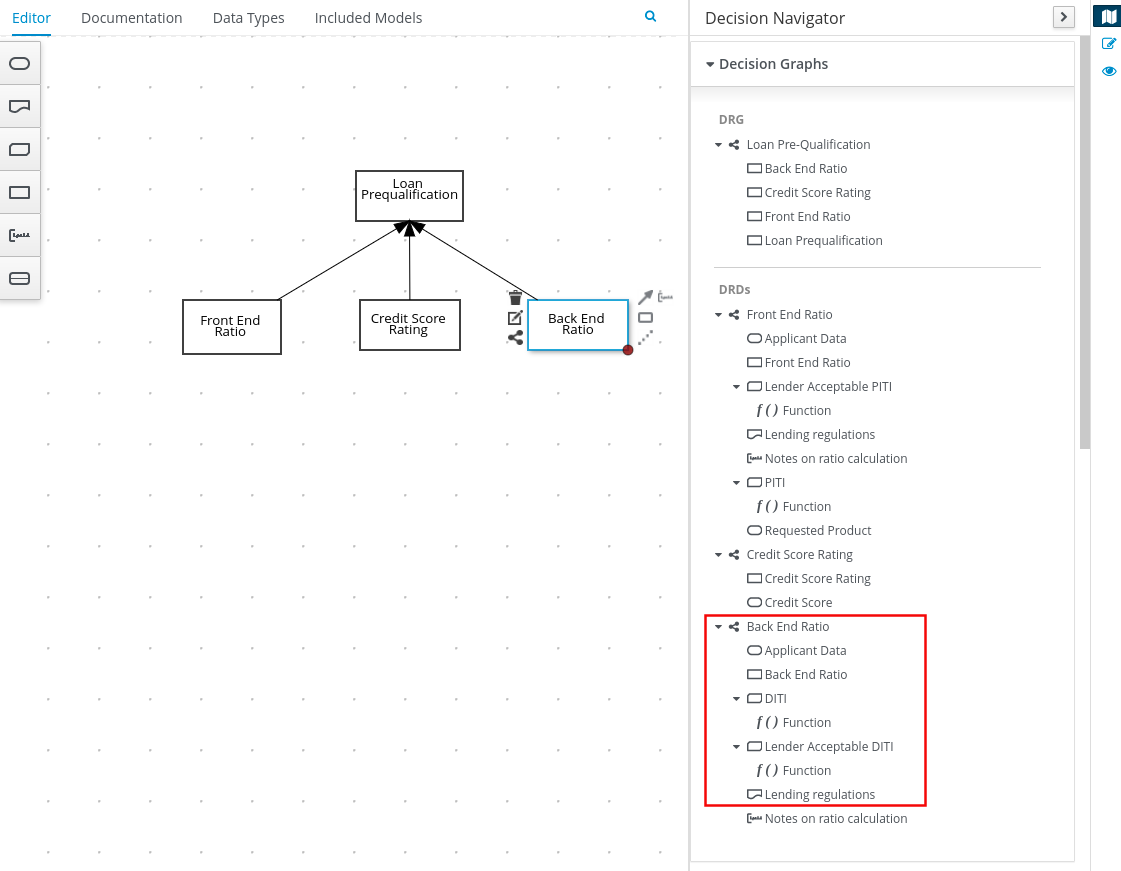
Task: Collapse the Decision Navigator panel with chevron button
Action: tap(1064, 17)
